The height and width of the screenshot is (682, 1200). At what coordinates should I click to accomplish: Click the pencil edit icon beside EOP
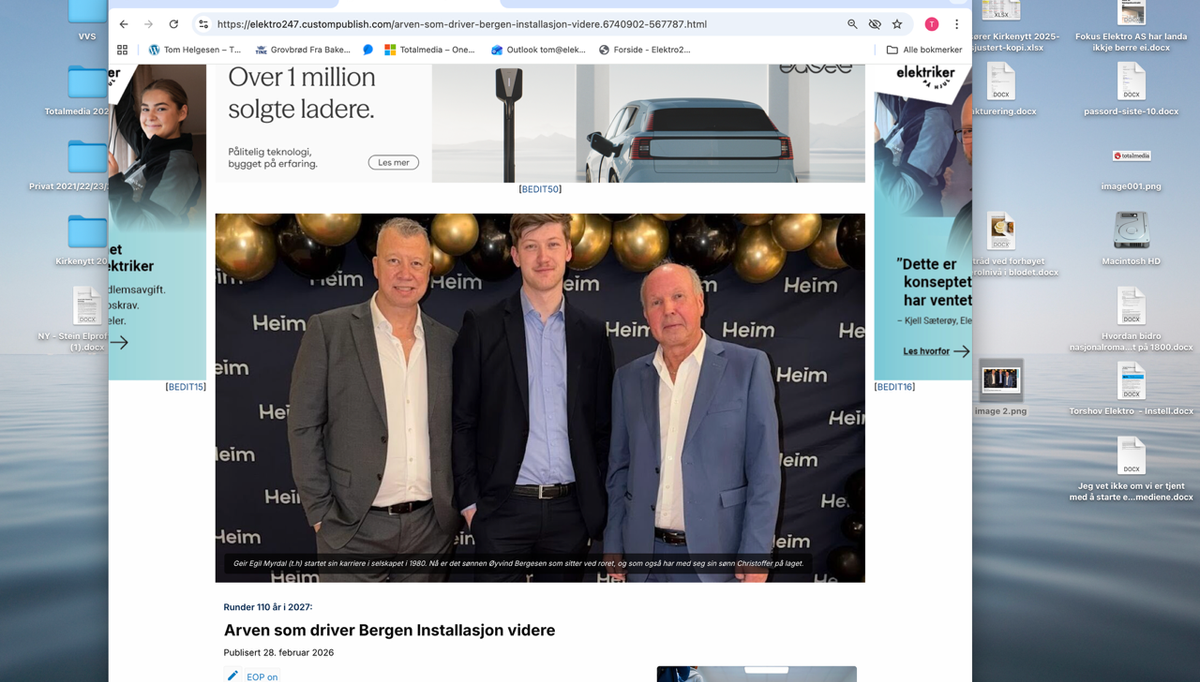232,675
